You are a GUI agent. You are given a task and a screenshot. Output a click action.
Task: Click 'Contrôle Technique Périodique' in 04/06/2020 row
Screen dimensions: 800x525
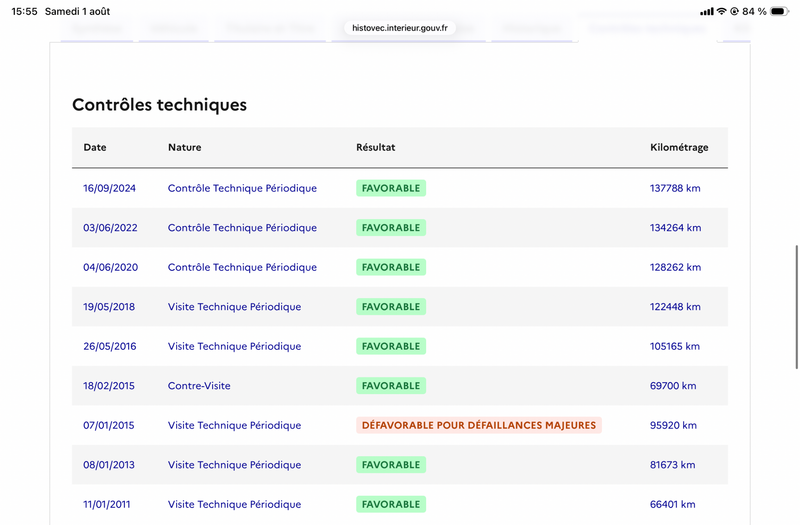click(x=242, y=267)
